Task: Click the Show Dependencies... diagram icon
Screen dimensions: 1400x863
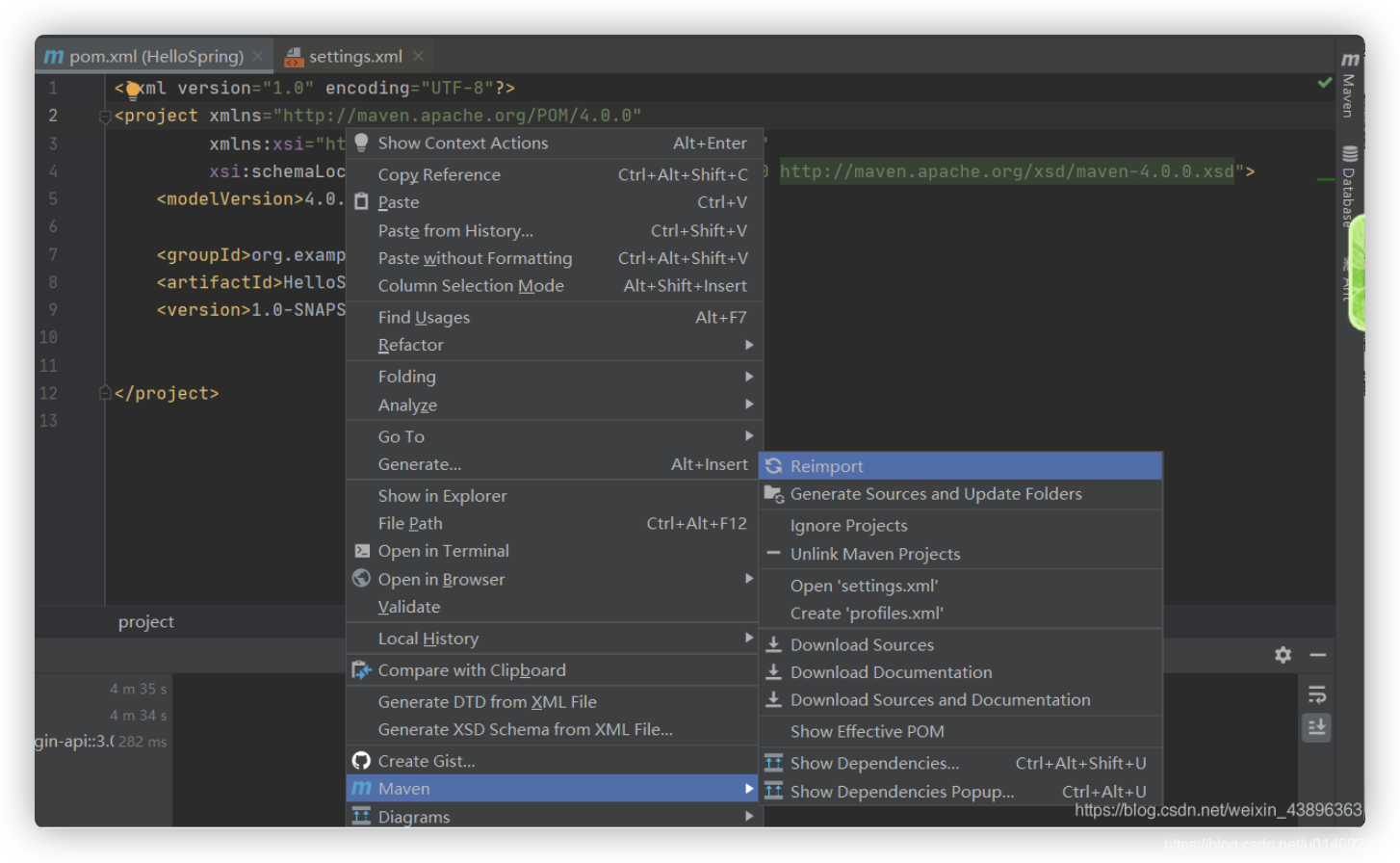Action: point(773,763)
